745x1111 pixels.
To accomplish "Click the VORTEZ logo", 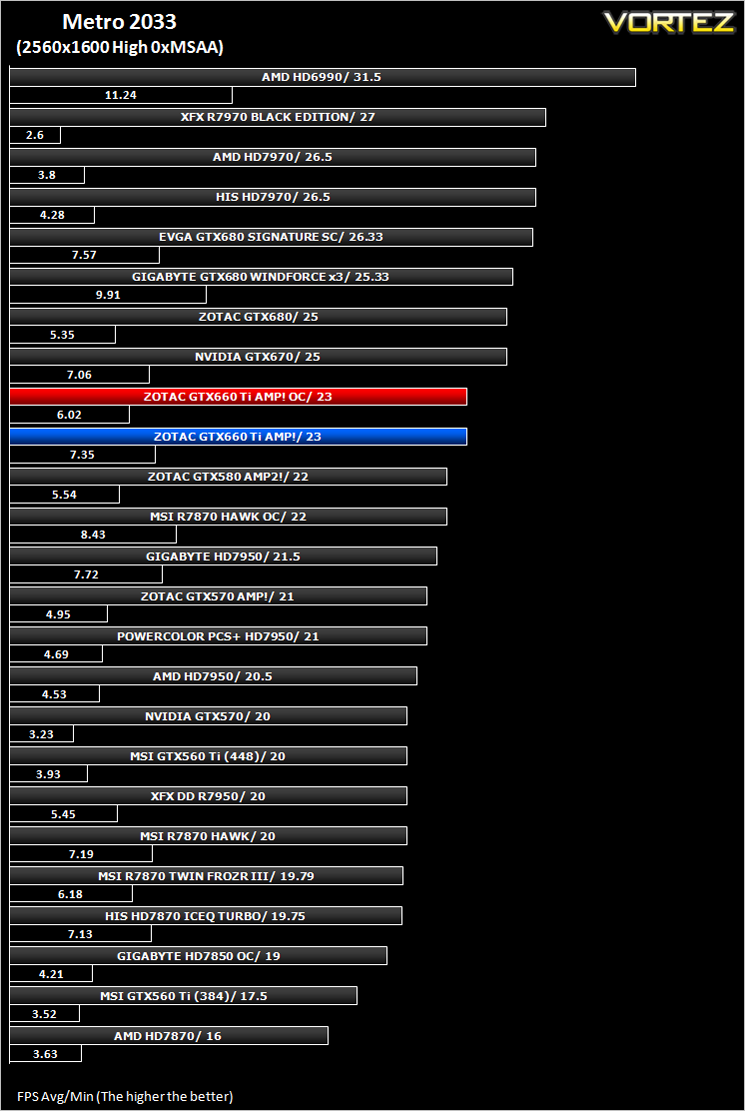I will (669, 22).
